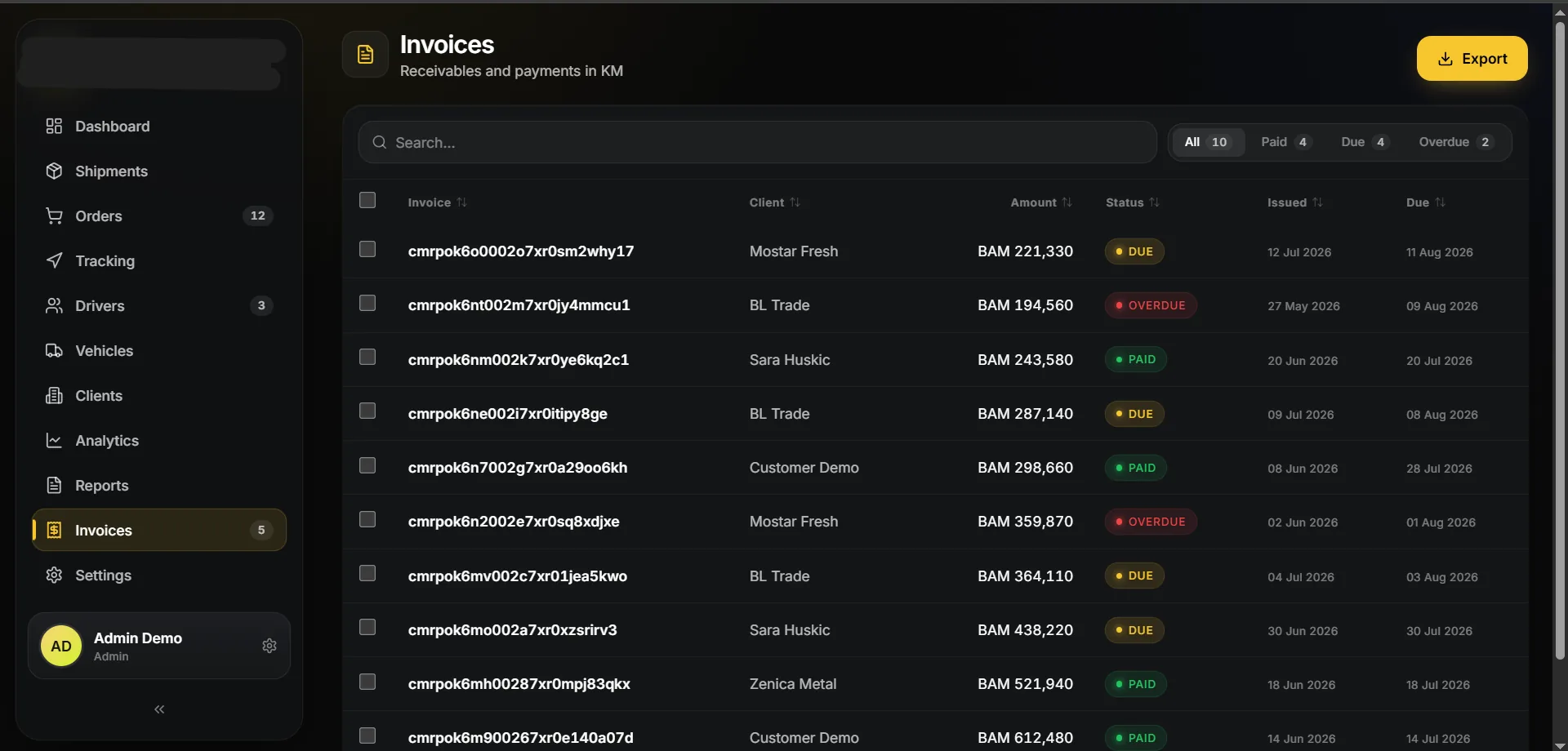
Task: Switch to the All 10 filter tab
Action: pos(1207,142)
